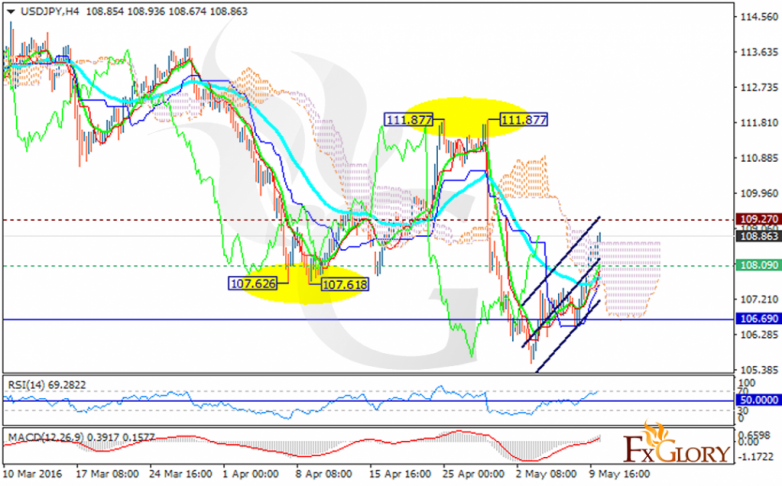Click the 111.810 price axis value

click(760, 123)
